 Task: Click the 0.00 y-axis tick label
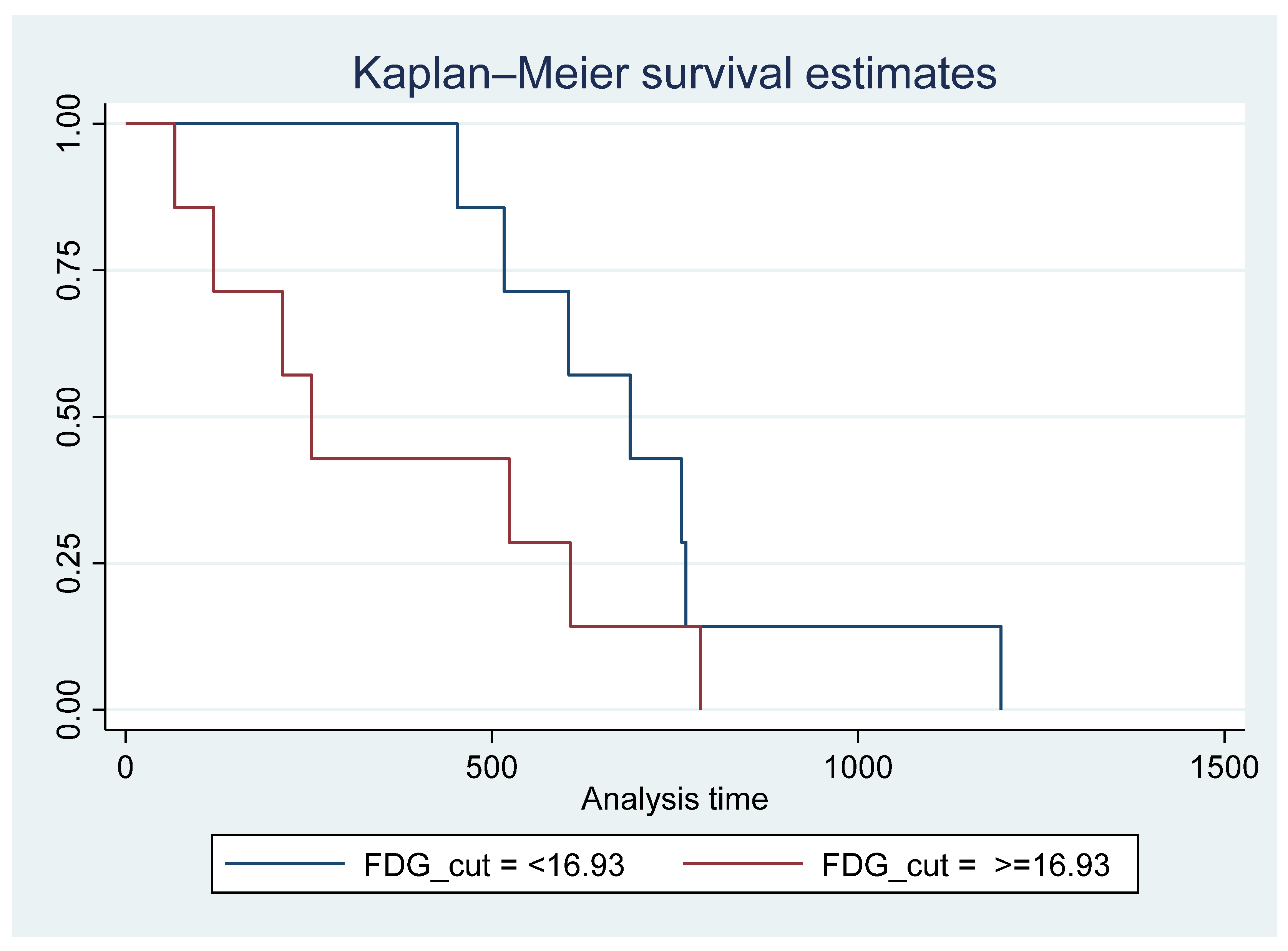coord(69,709)
